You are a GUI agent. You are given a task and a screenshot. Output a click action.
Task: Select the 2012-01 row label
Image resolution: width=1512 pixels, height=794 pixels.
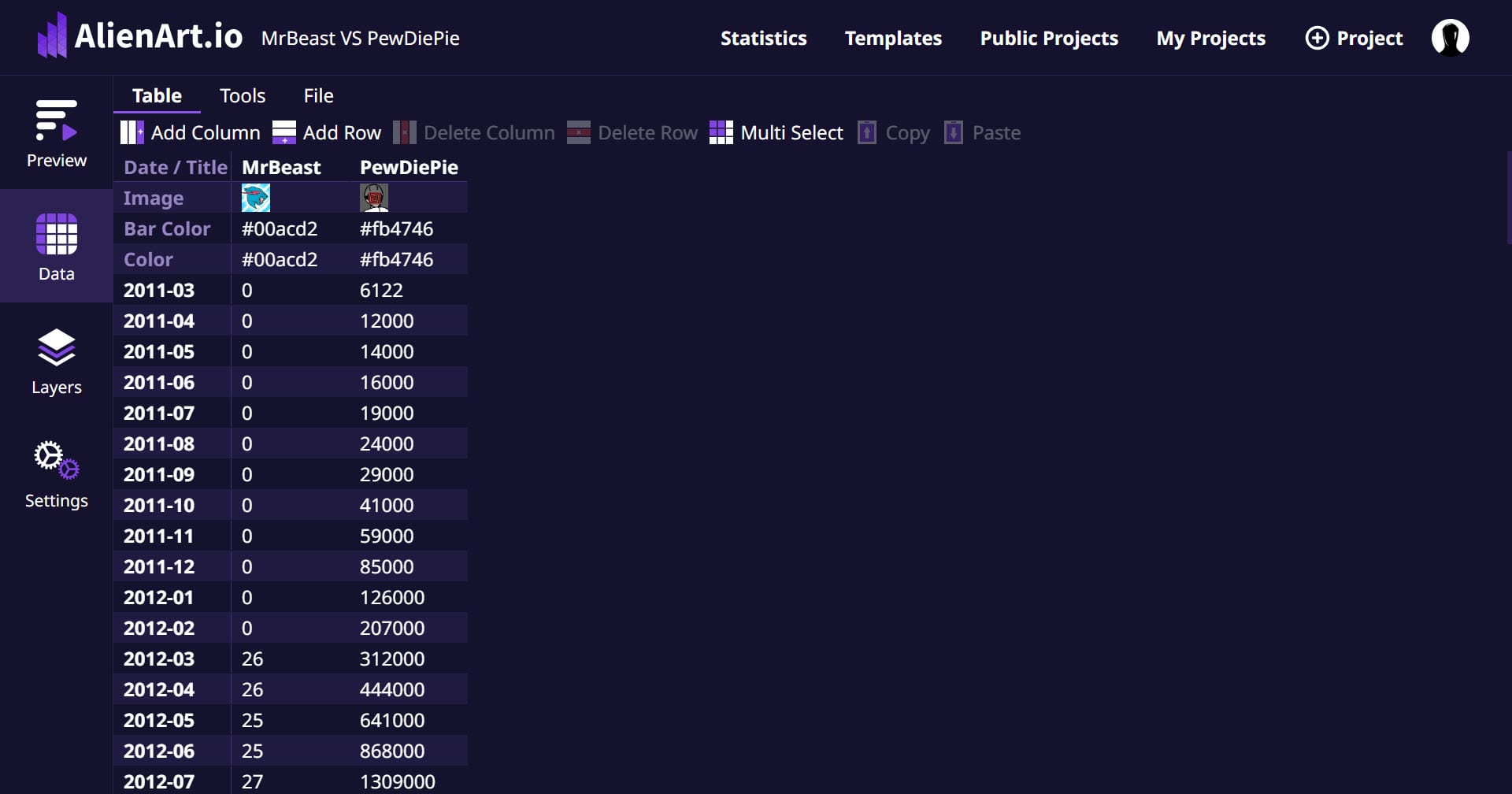[x=172, y=597]
